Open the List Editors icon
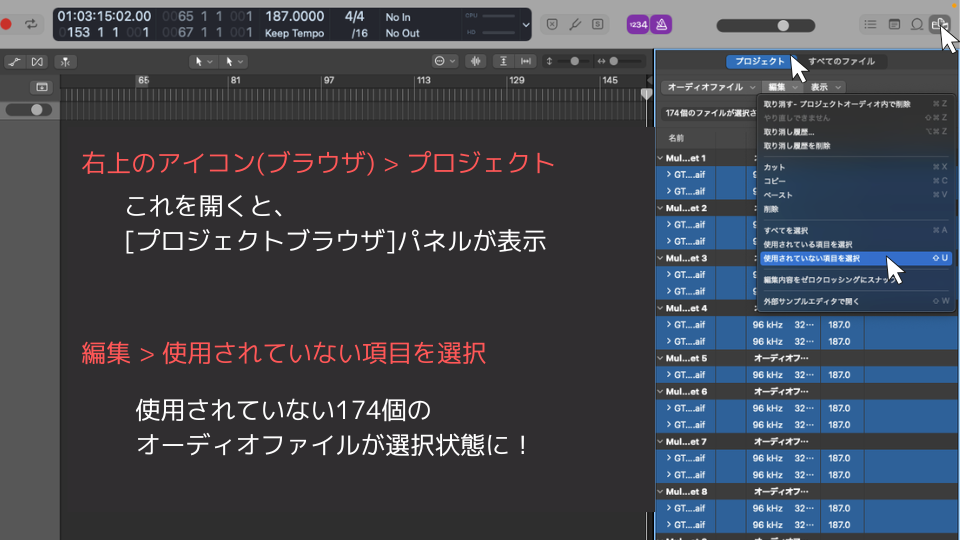960x540 pixels. tap(871, 24)
